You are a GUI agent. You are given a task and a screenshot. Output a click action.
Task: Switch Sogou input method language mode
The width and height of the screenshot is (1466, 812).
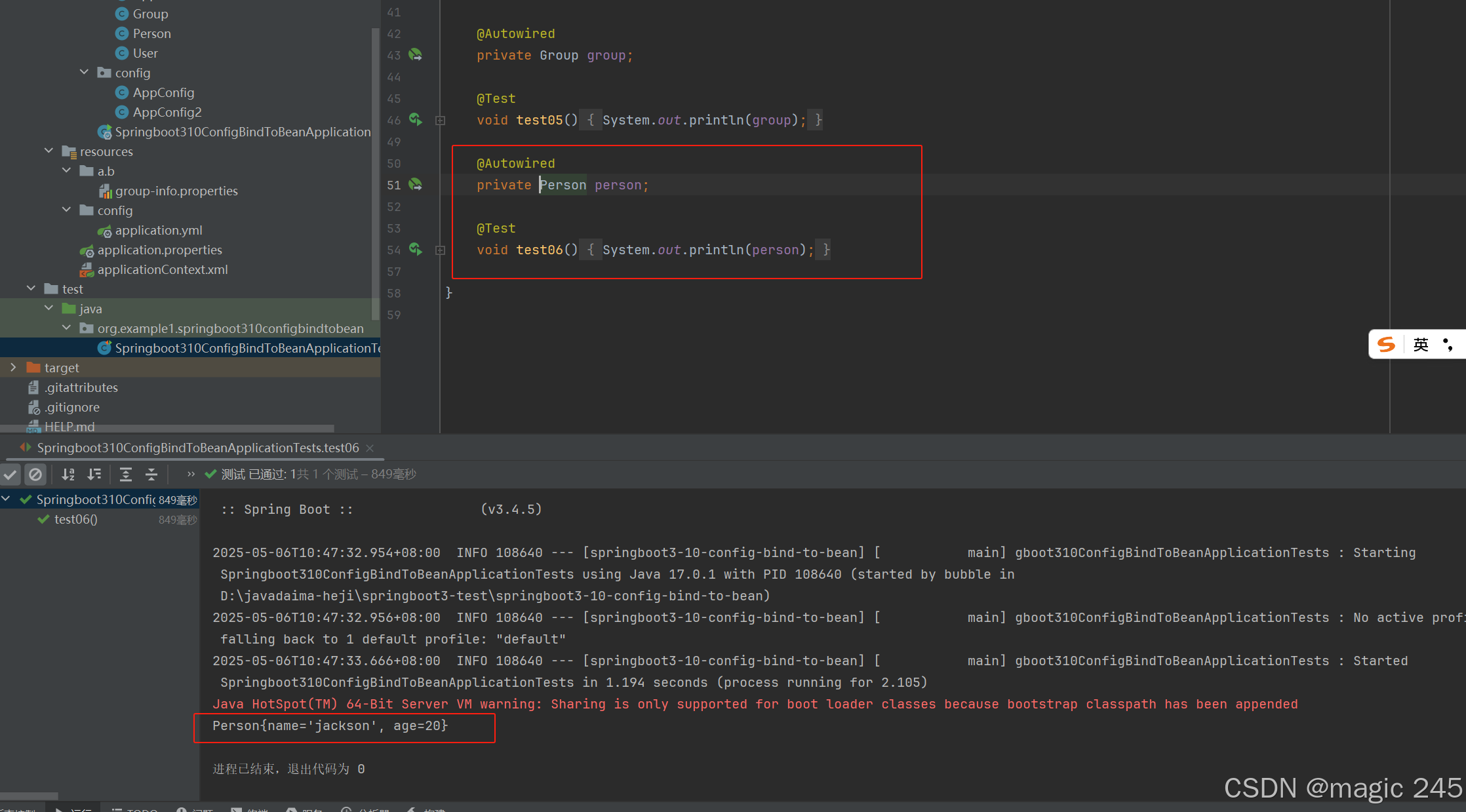(1420, 345)
